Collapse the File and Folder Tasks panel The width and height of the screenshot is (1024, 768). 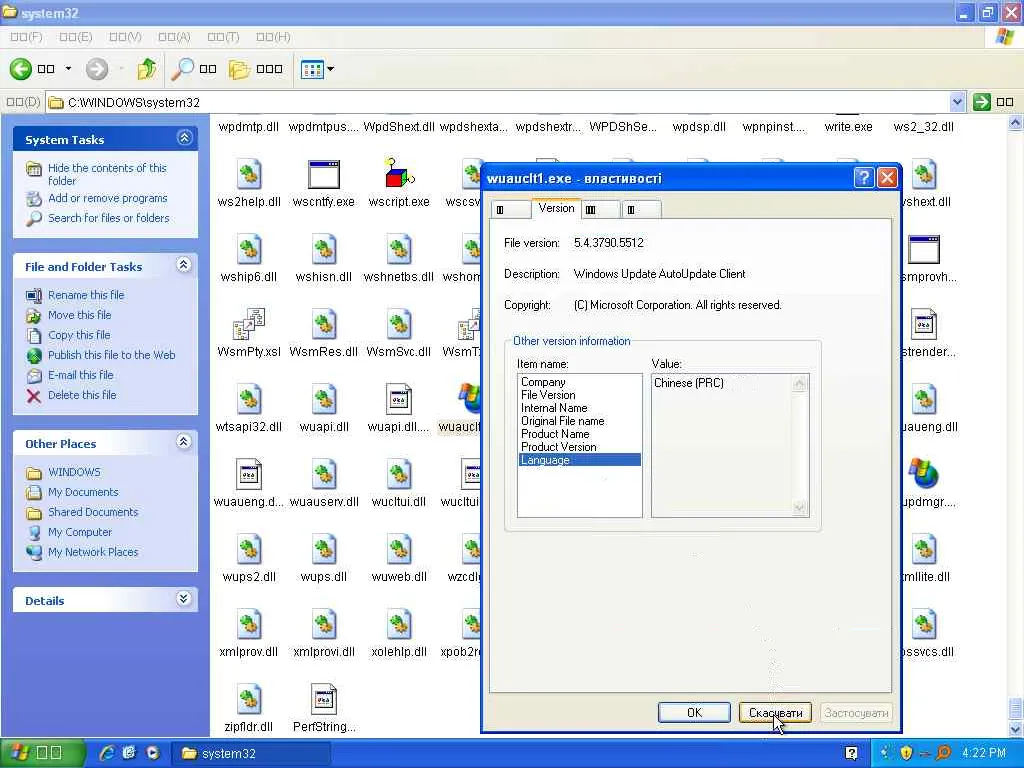point(184,265)
